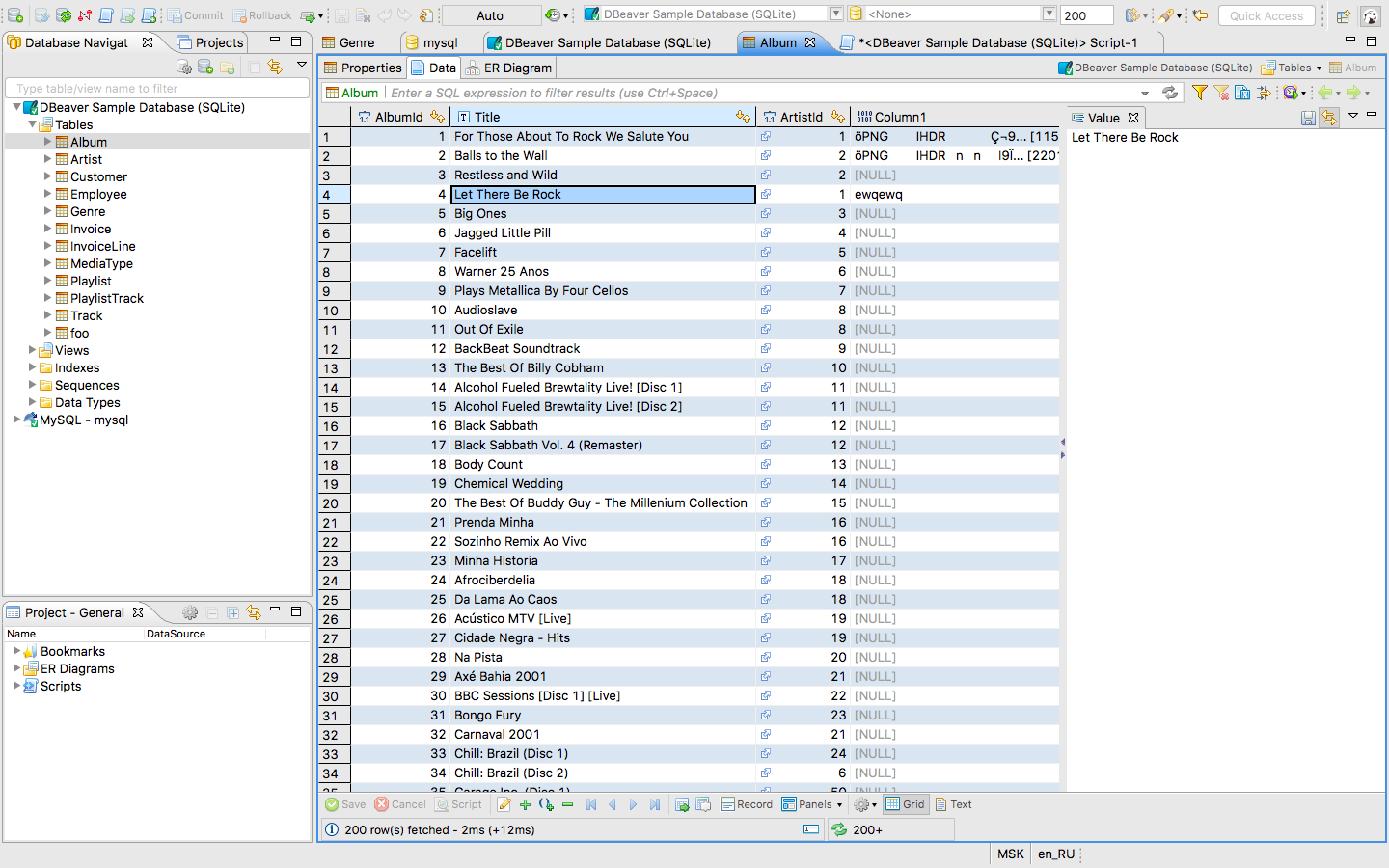The width and height of the screenshot is (1389, 868).
Task: Click new folder icon in Database Navigator
Action: click(x=228, y=67)
